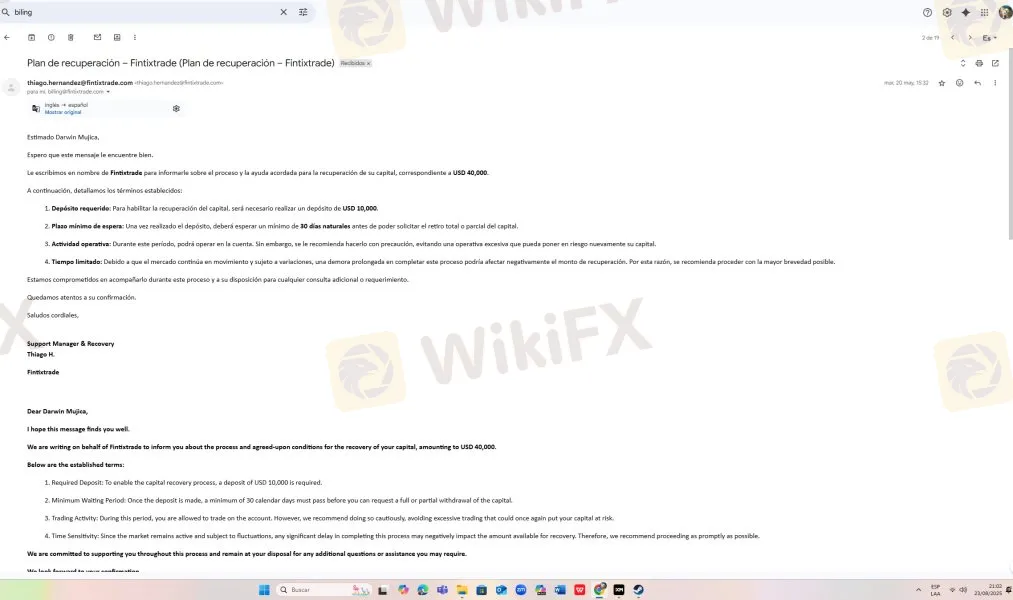The width and height of the screenshot is (1013, 600).
Task: Open the Gemini sparkle assistant
Action: [966, 12]
